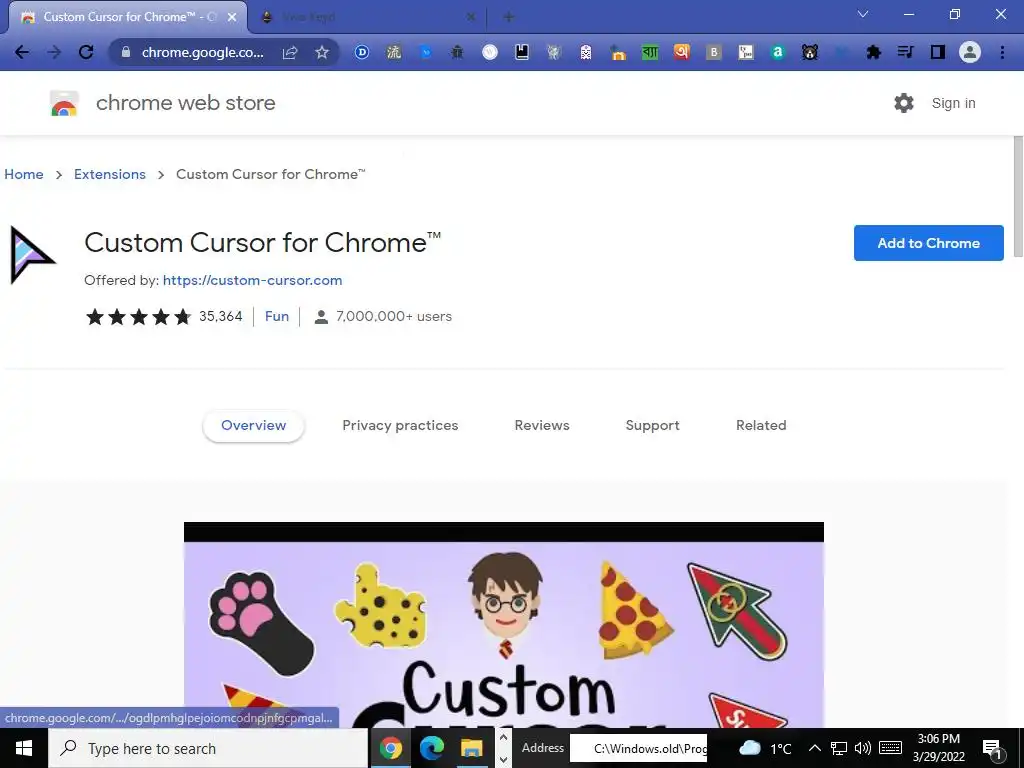Open the Privacy practices tab
Screen dimensions: 1024x768
pos(400,425)
